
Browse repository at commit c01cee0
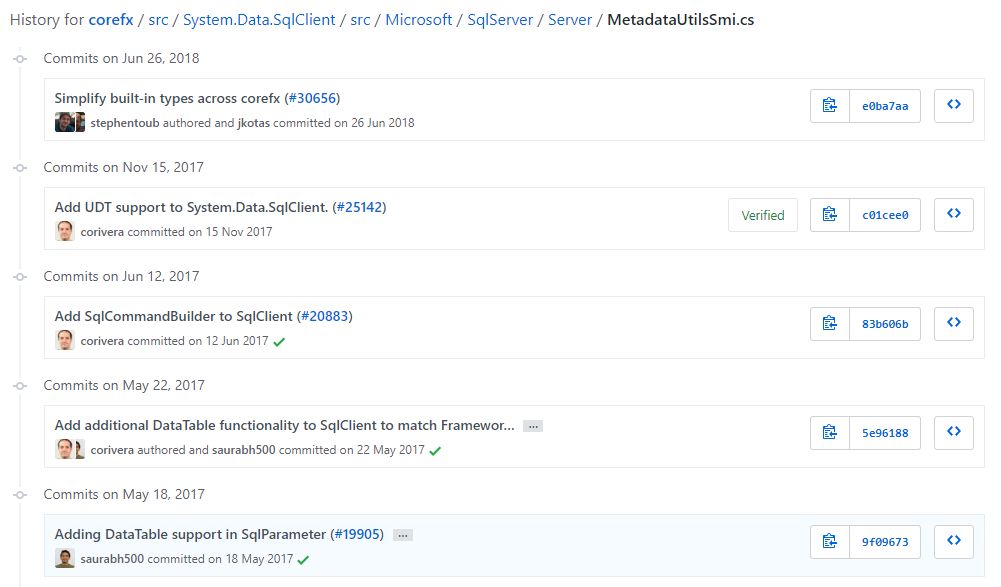pos(954,215)
